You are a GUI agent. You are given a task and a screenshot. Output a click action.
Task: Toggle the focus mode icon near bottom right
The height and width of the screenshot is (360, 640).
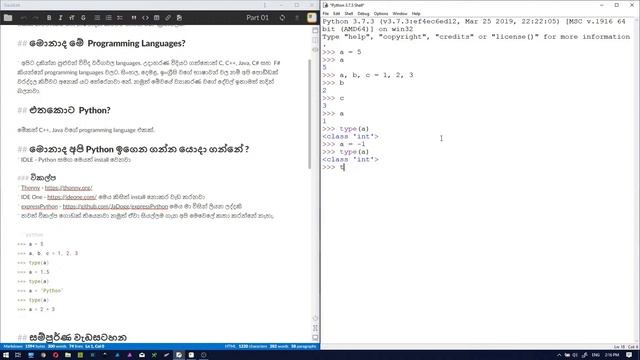tap(315, 318)
